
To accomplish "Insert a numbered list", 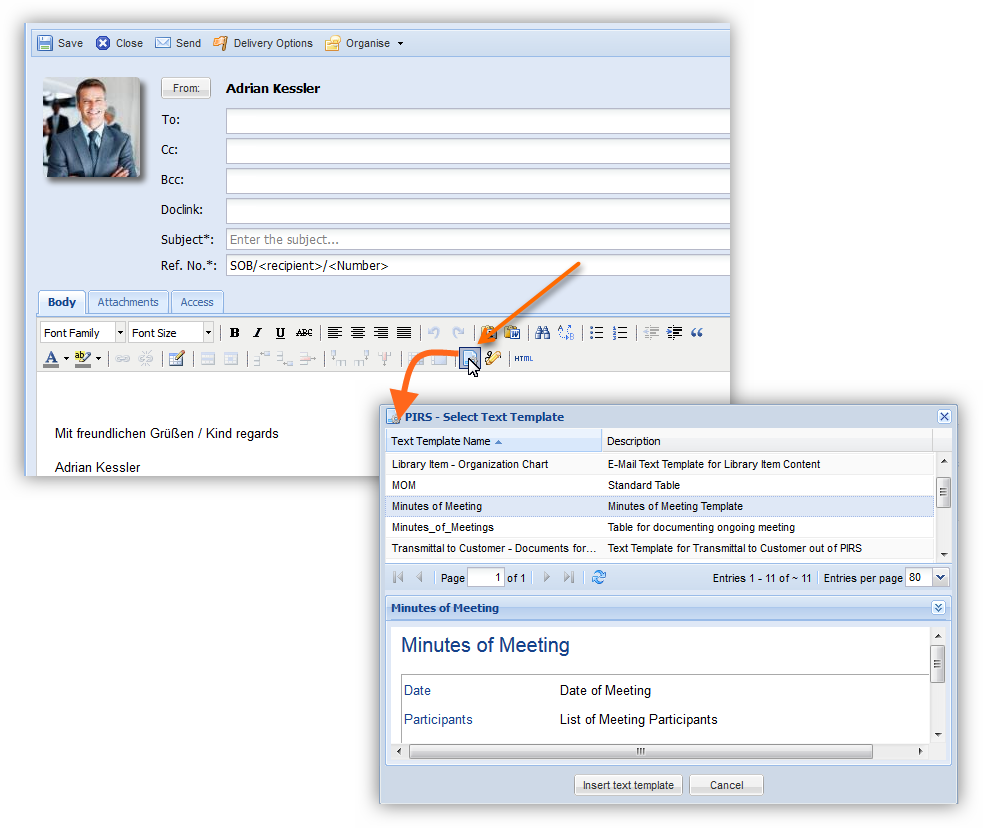I will click(x=620, y=333).
